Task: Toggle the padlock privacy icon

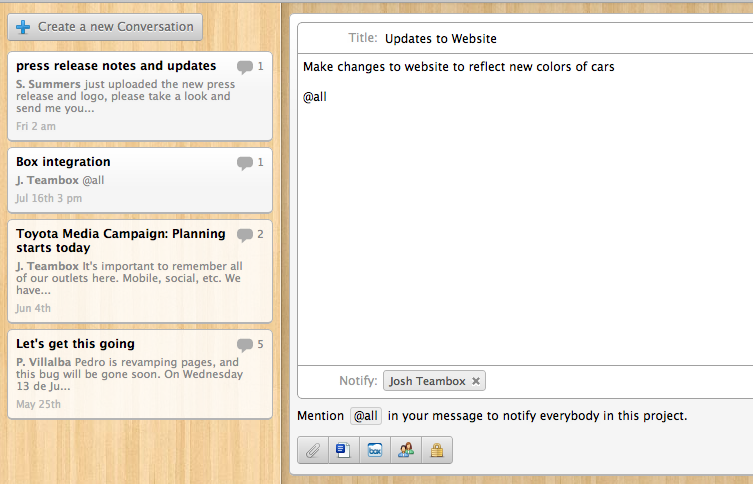Action: pyautogui.click(x=437, y=450)
